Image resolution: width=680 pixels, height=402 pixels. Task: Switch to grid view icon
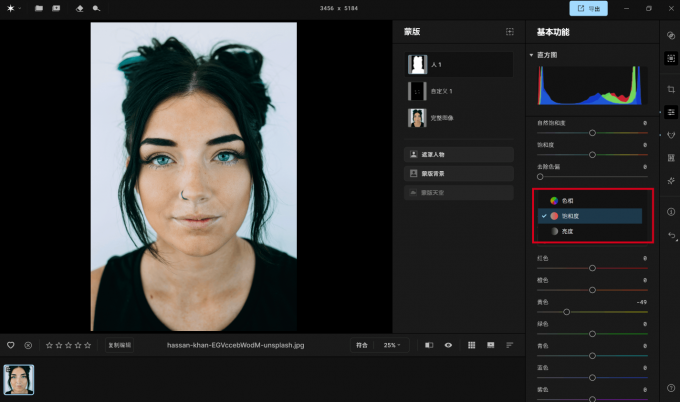point(472,345)
